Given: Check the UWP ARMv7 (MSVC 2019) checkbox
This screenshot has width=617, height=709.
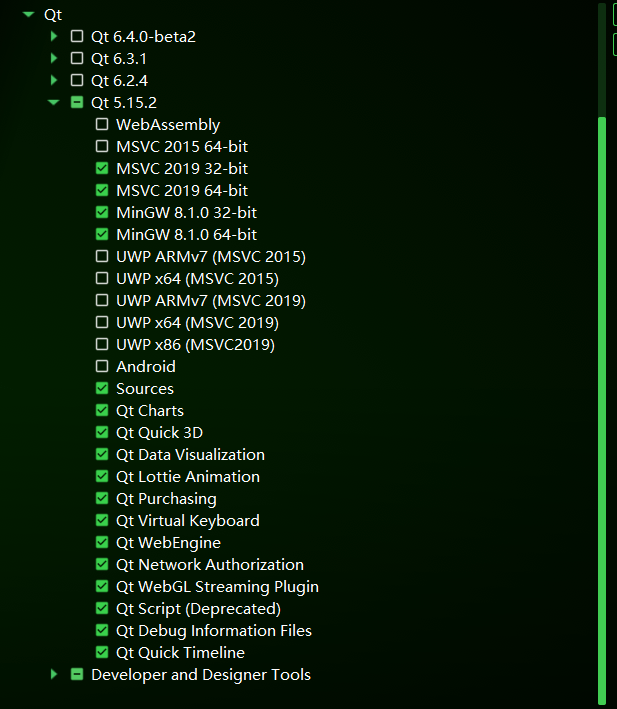Looking at the screenshot, I should tap(102, 300).
